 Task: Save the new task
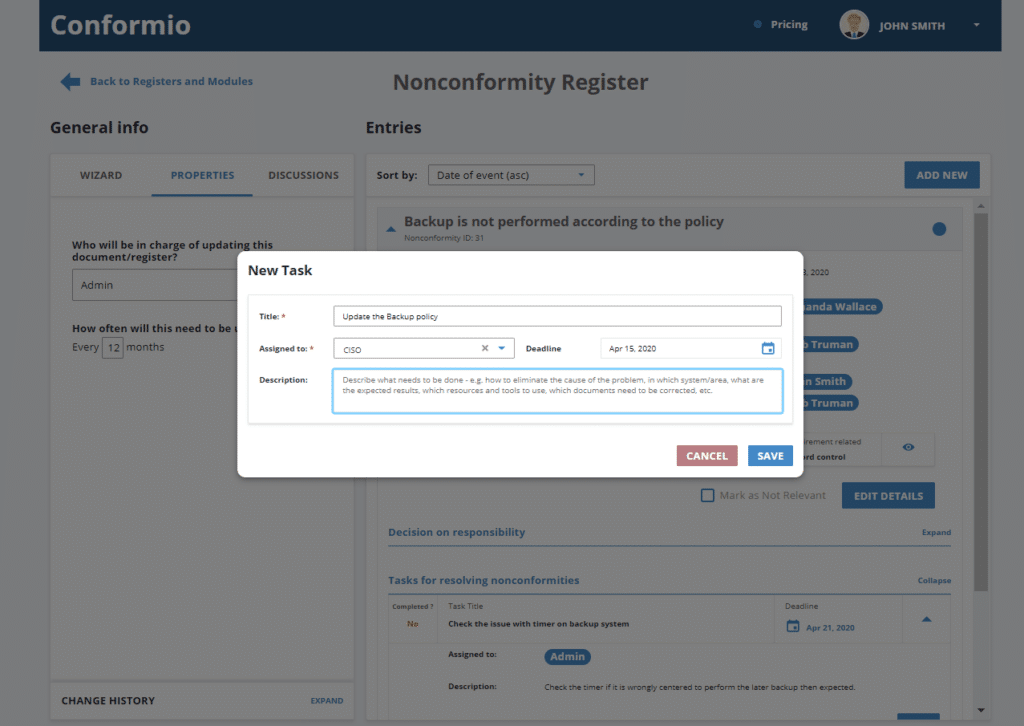tap(770, 455)
